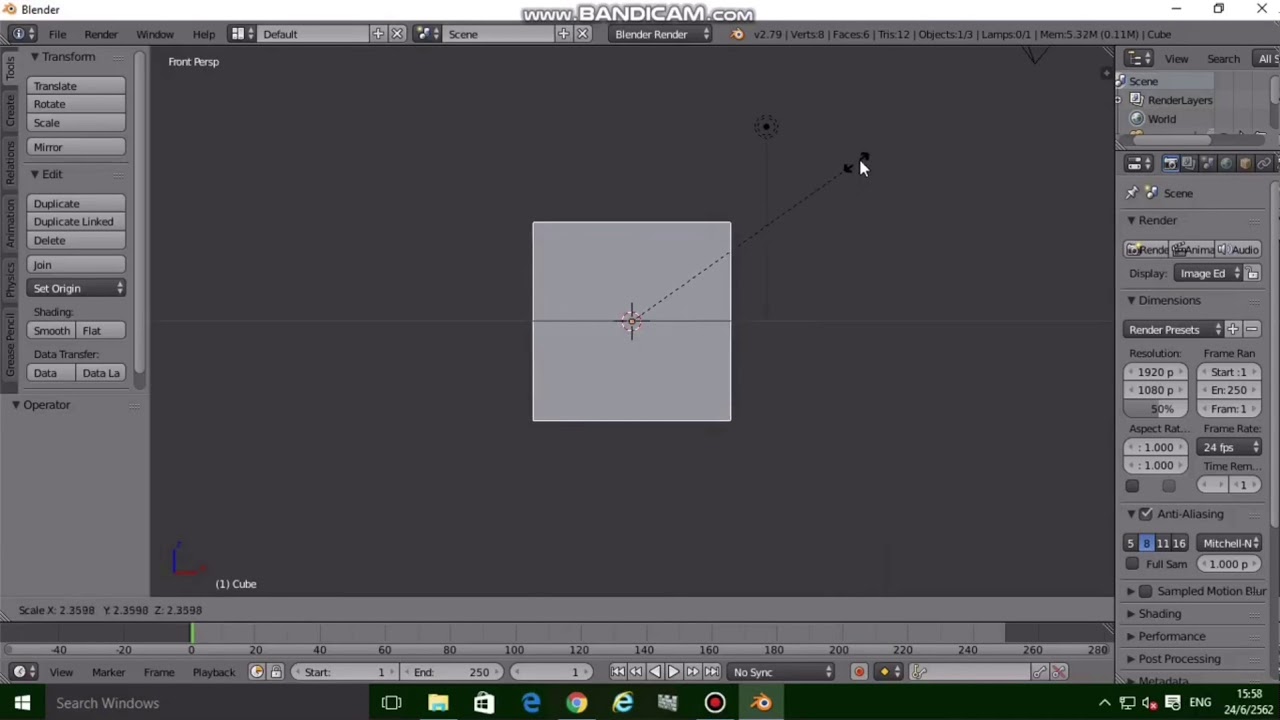
Task: Expand the Shading panel
Action: (x=1131, y=614)
